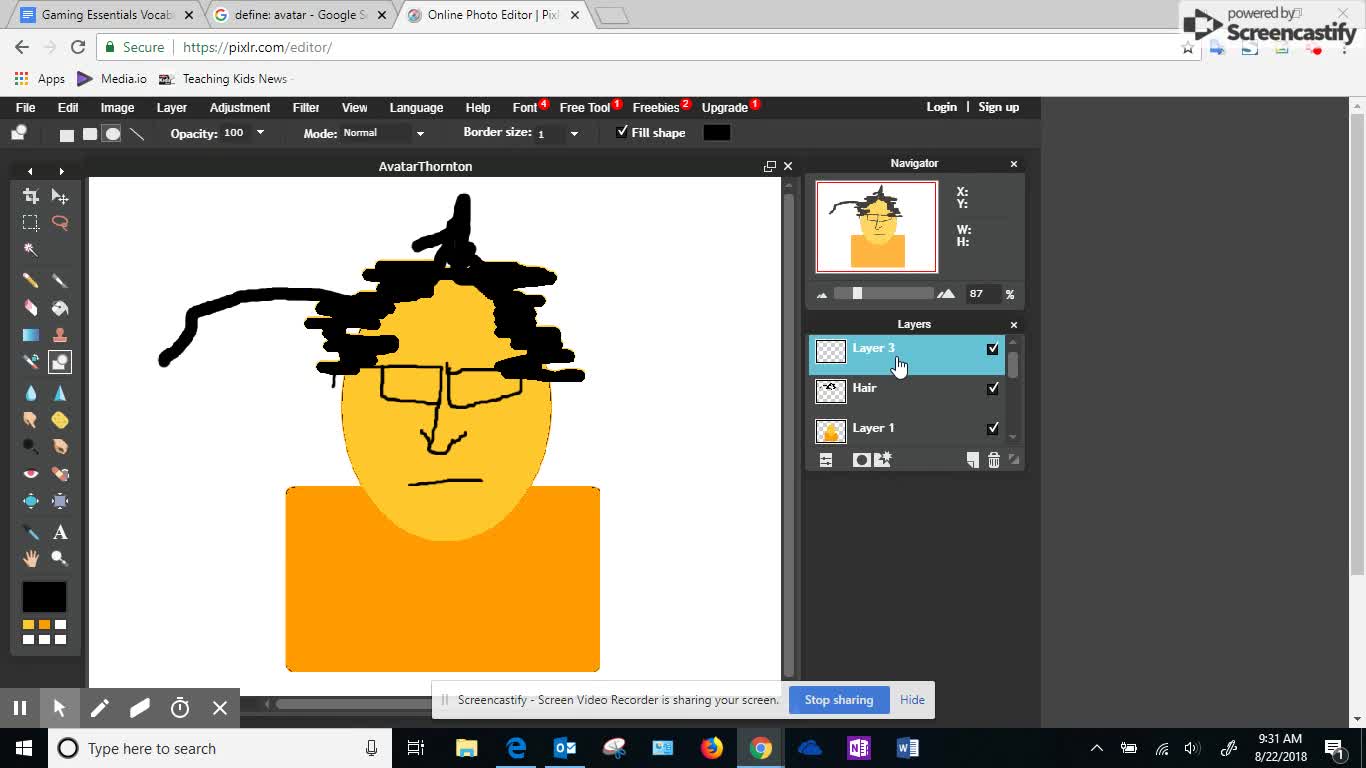Select the Red Eye Reduction tool
The width and height of the screenshot is (1366, 768).
tap(31, 473)
